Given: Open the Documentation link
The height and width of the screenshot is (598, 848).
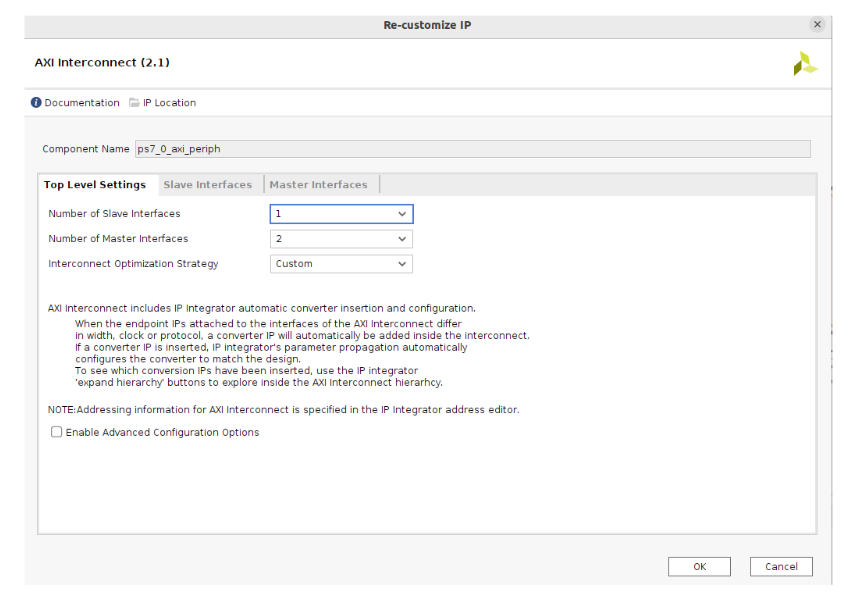Looking at the screenshot, I should point(82,103).
